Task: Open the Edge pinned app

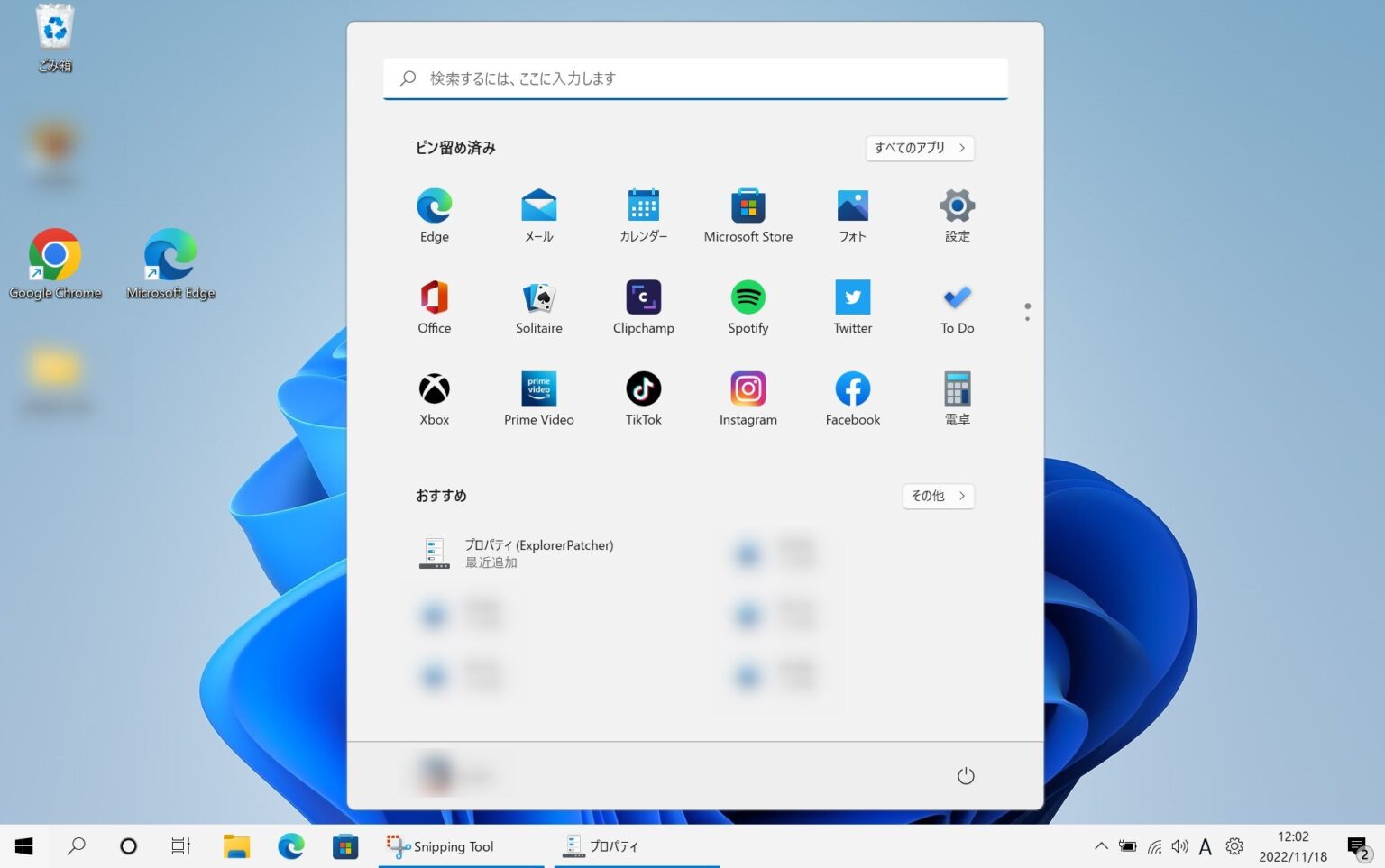Action: (x=434, y=215)
